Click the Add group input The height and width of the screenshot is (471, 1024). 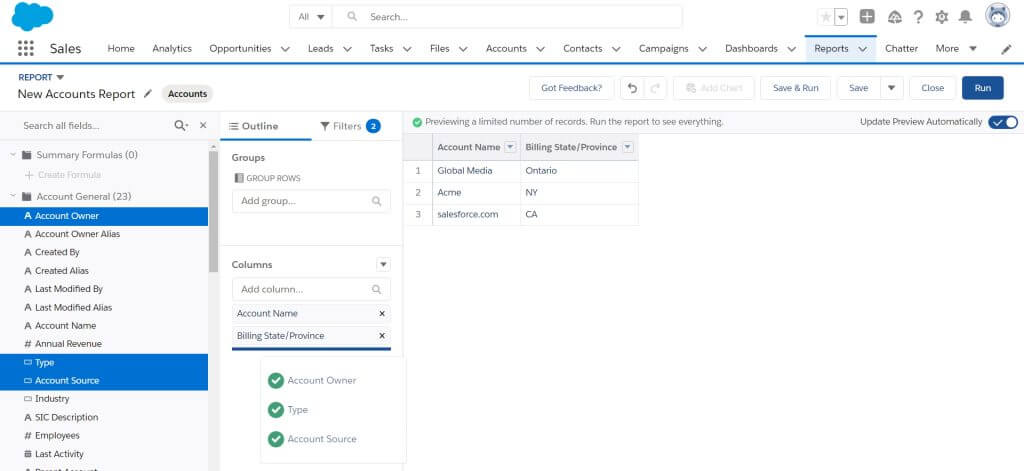point(312,201)
